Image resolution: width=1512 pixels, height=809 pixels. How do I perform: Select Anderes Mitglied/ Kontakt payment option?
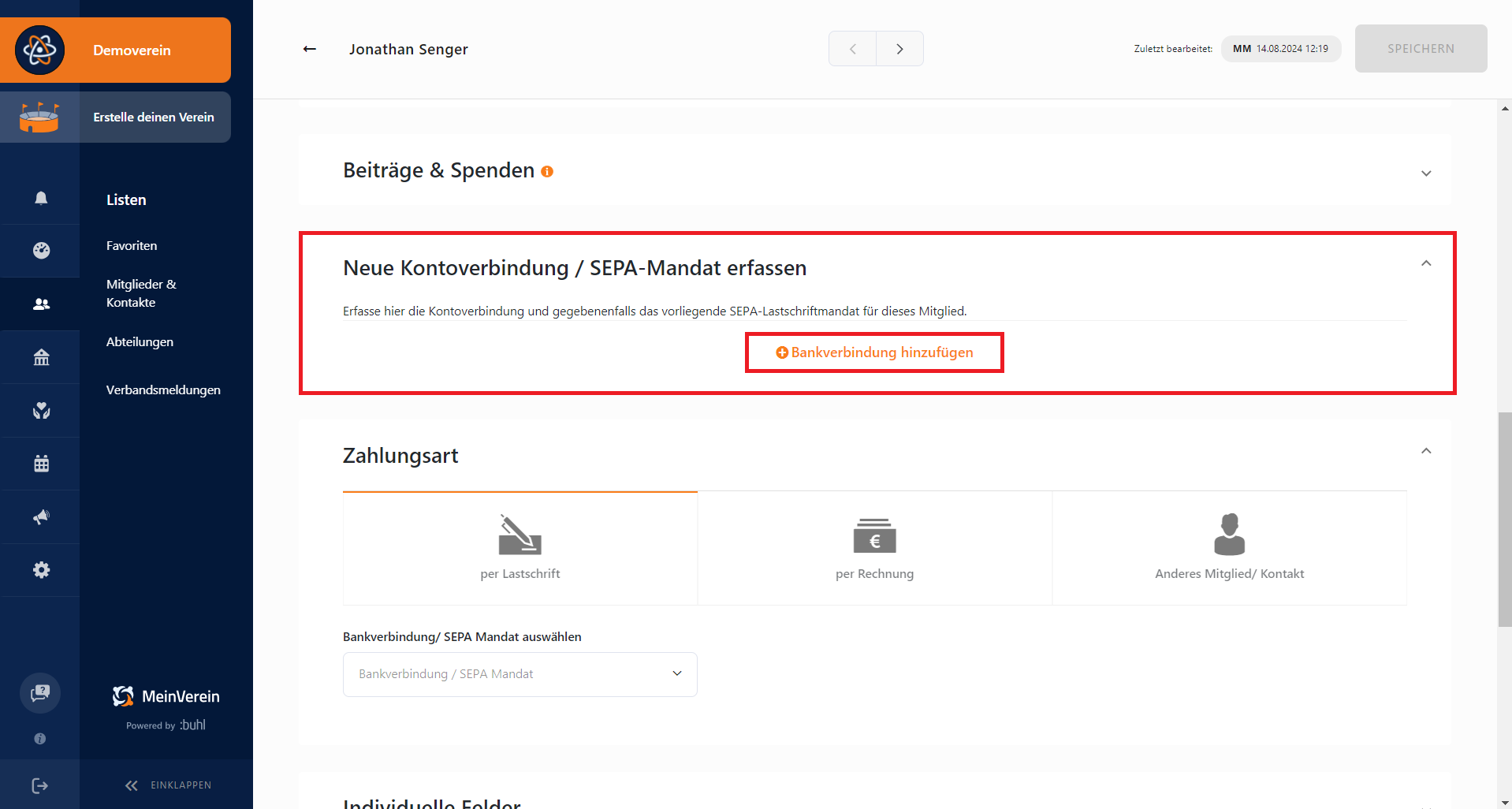tap(1230, 548)
